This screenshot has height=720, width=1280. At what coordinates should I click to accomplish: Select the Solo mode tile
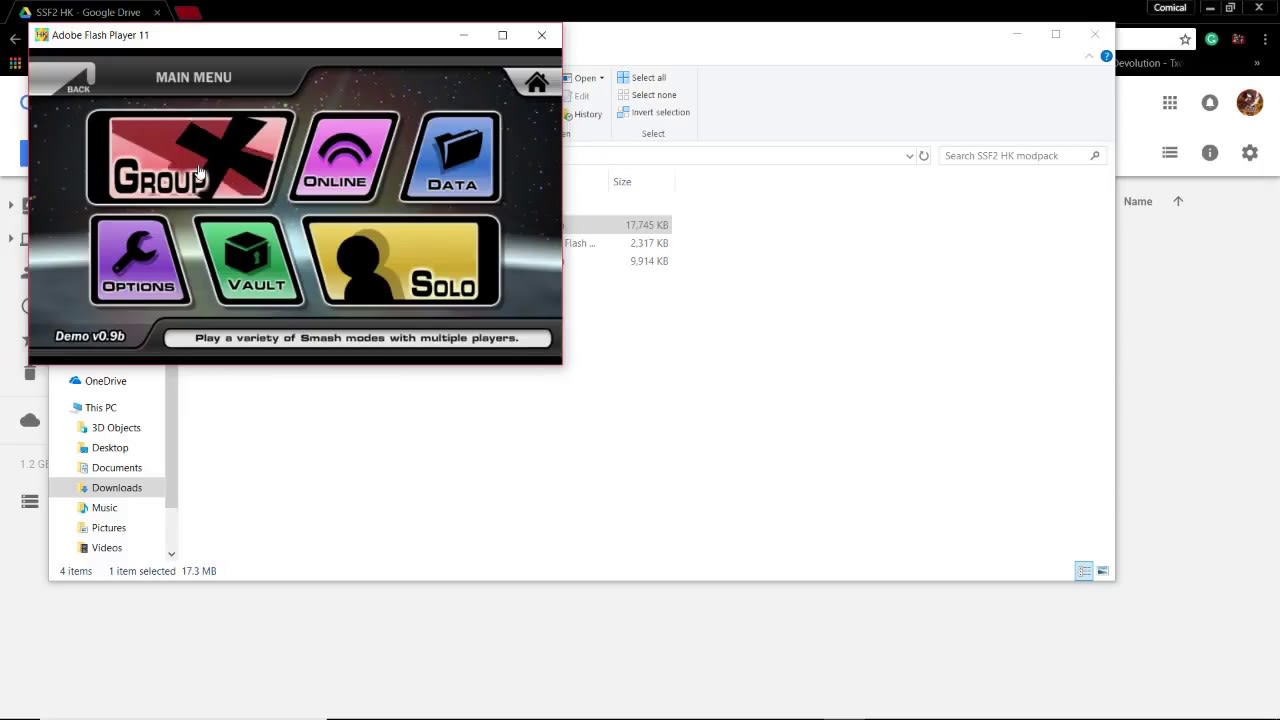(x=402, y=260)
